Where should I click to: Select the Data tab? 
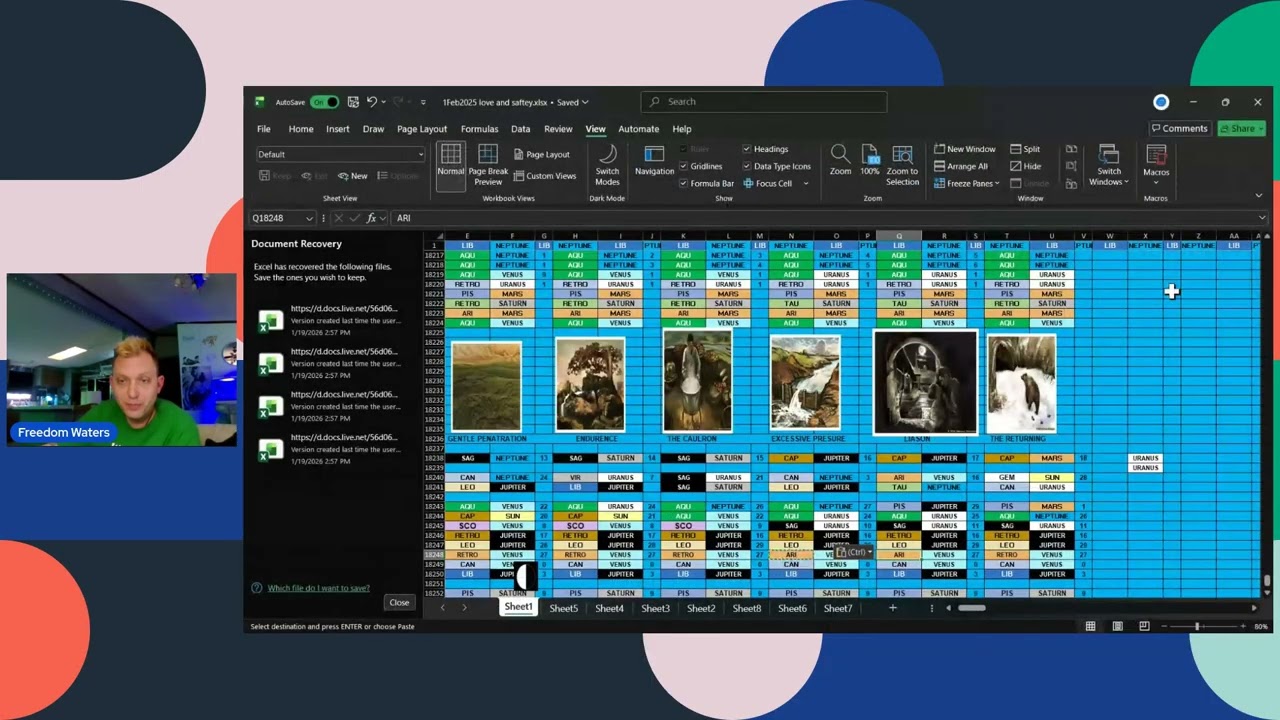pos(521,129)
